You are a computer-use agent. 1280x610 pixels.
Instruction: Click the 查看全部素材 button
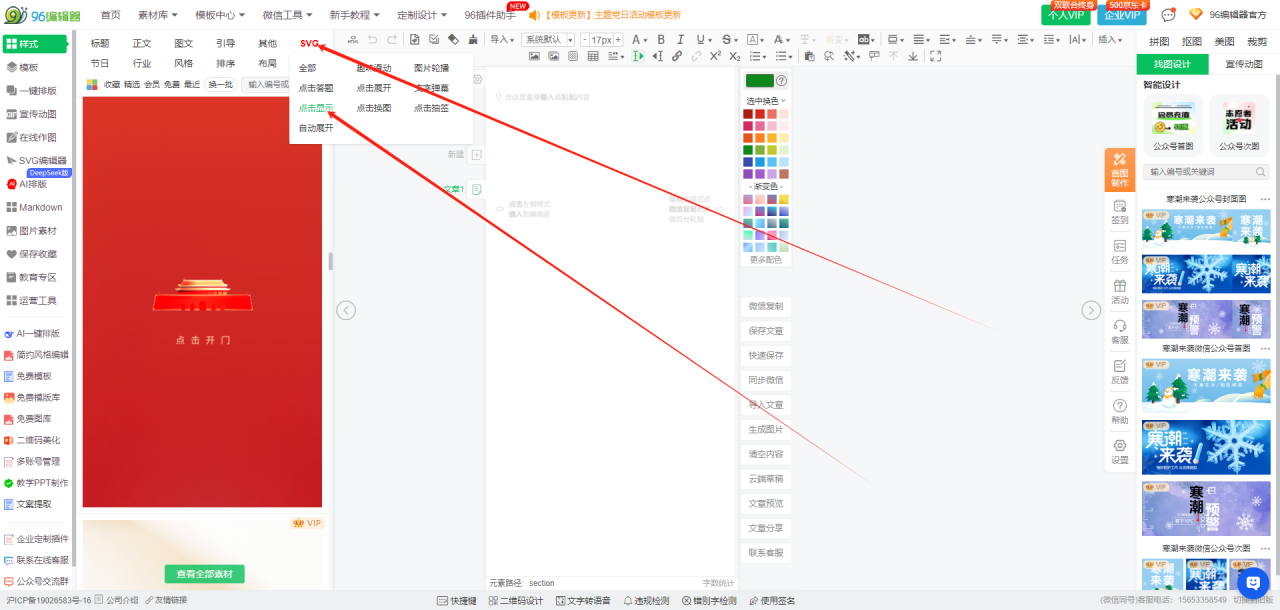coord(204,574)
